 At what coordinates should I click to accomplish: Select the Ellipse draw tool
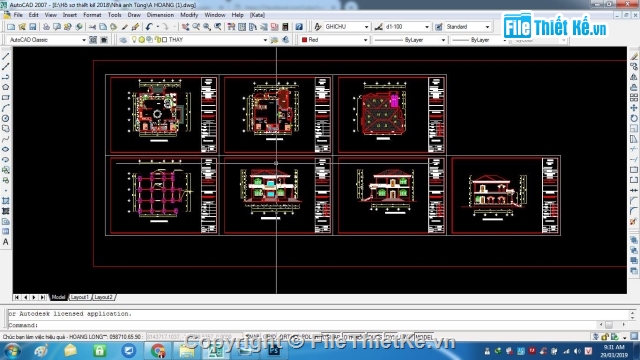coord(6,149)
